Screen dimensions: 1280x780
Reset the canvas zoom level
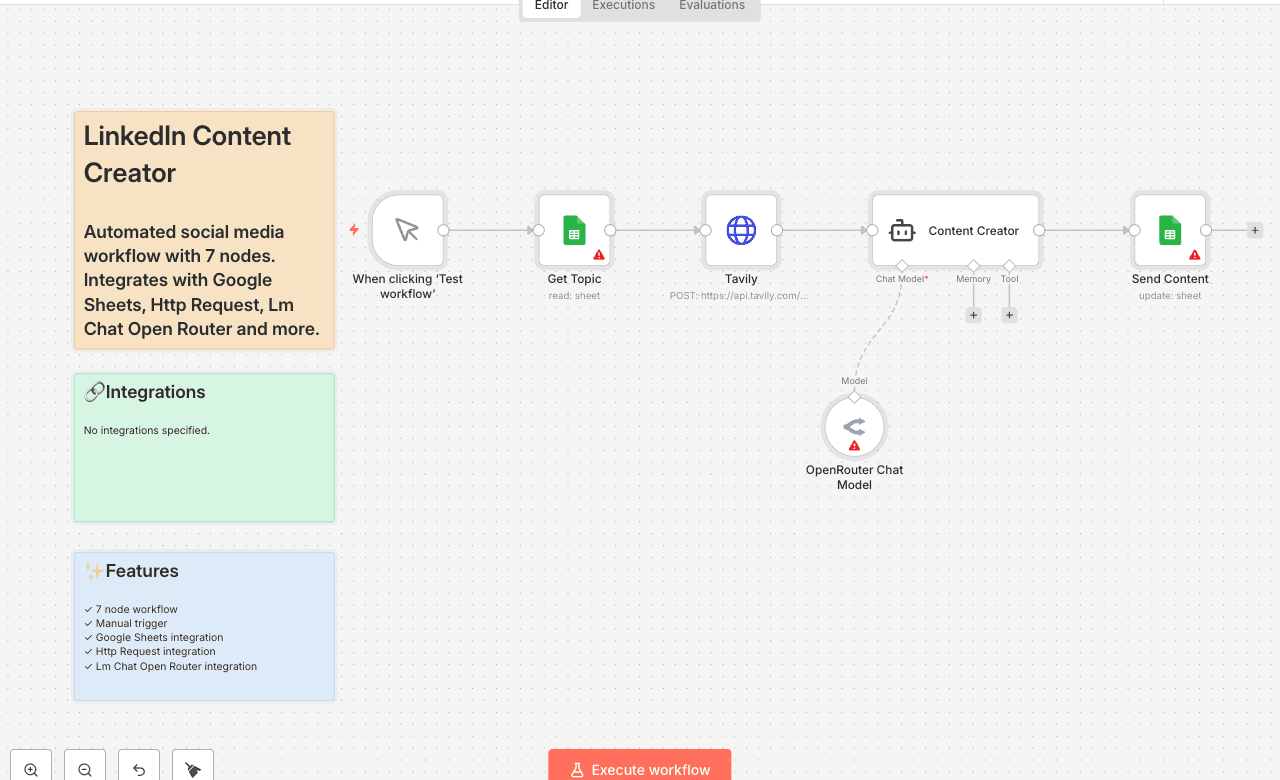pos(139,769)
